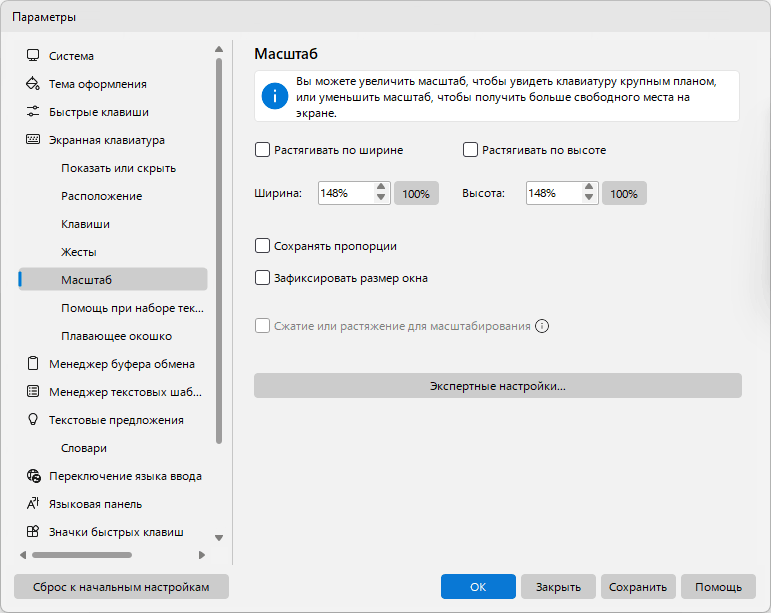Click the Значки быстрых клавиш icon

33,532
